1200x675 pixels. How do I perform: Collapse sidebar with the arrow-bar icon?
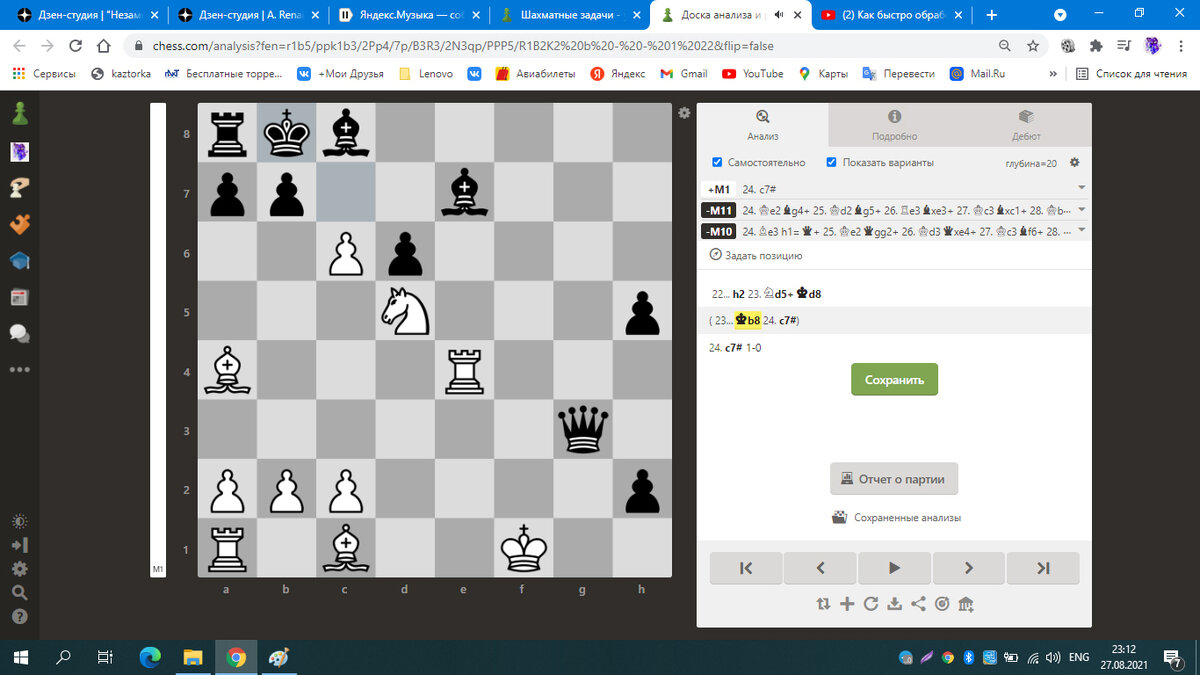click(x=19, y=546)
